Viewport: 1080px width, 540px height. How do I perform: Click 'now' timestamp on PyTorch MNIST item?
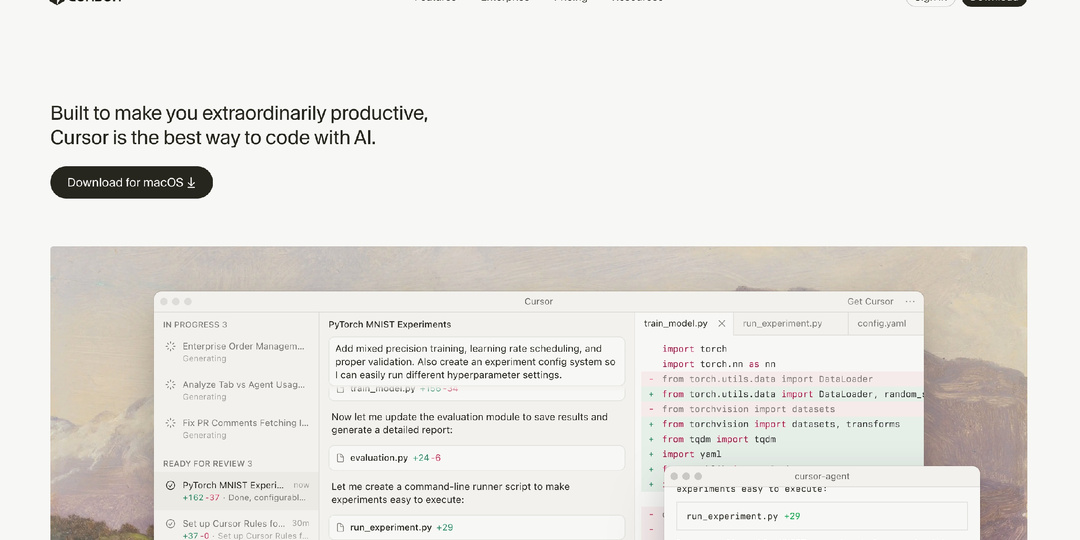[301, 486]
